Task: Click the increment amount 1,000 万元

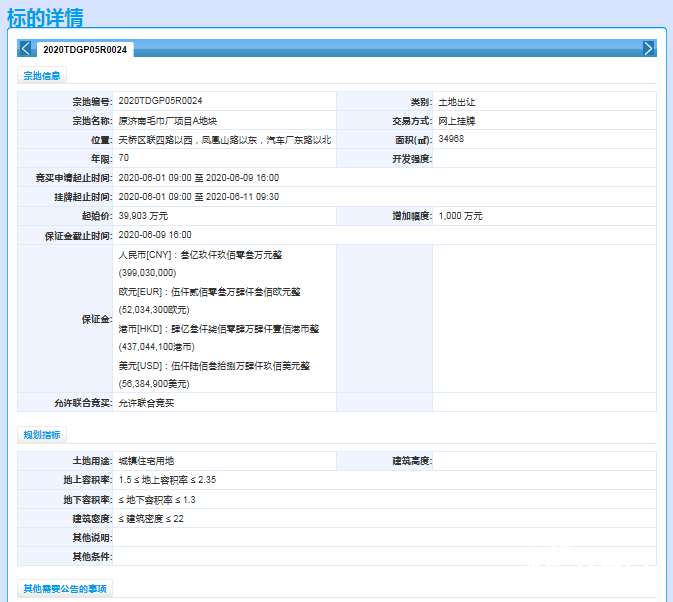Action: 460,216
